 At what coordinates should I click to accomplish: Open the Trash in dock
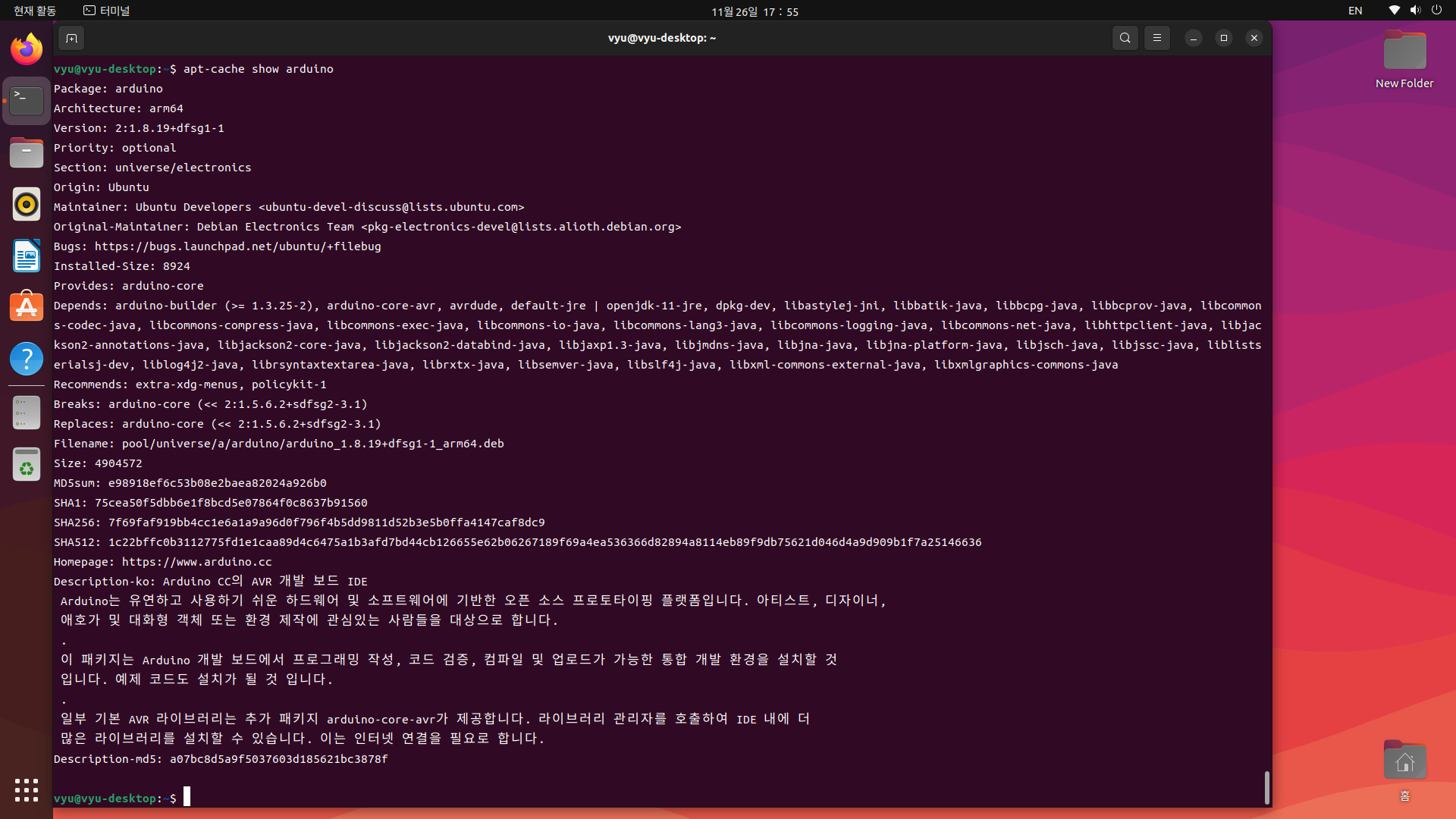tap(27, 465)
